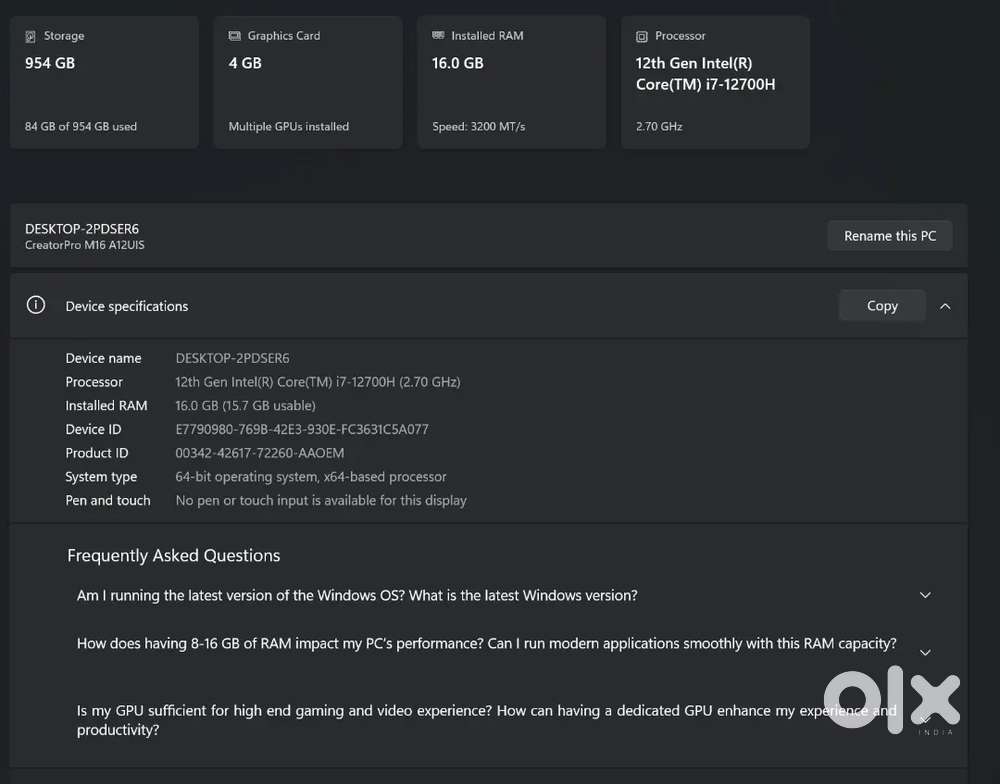Click the Installed RAM icon

[438, 35]
